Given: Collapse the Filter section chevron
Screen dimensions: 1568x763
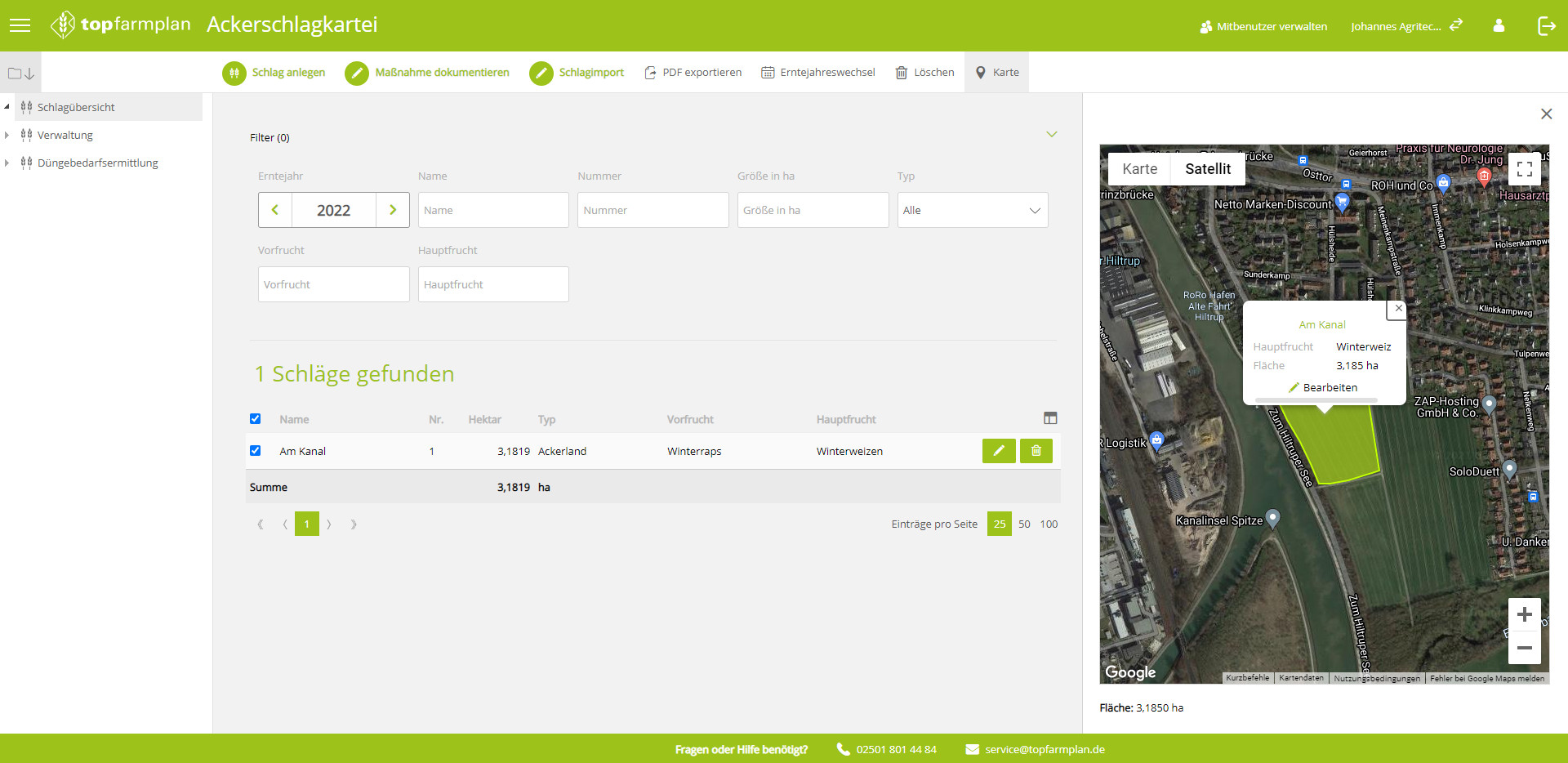Looking at the screenshot, I should coord(1051,135).
